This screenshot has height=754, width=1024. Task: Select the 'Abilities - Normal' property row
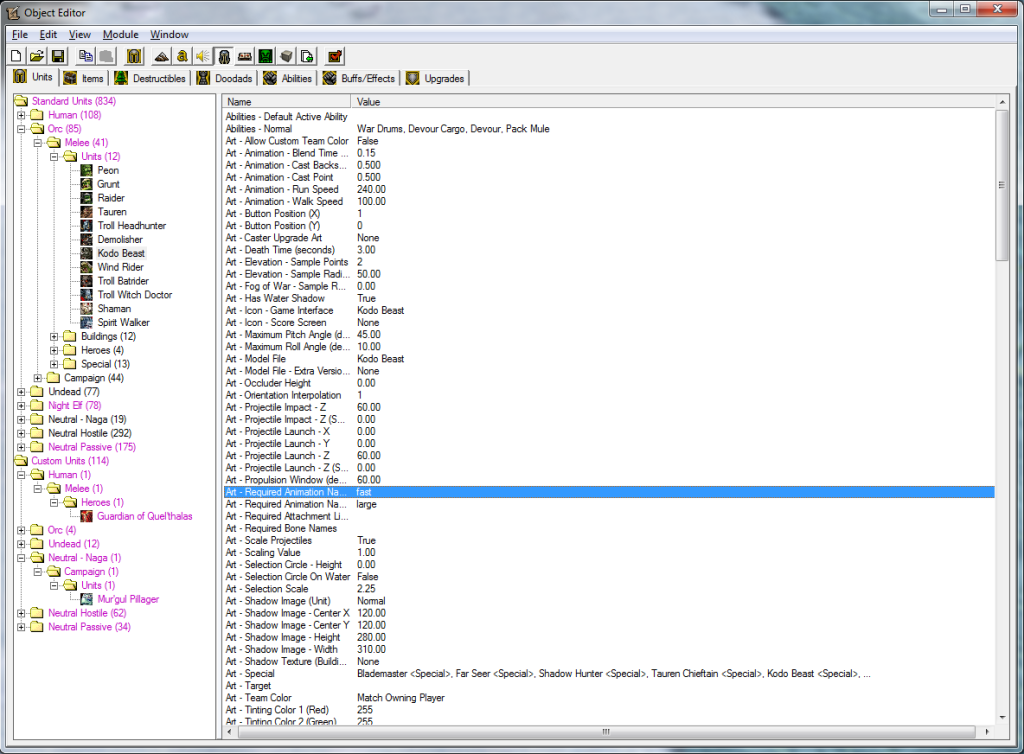[609, 129]
